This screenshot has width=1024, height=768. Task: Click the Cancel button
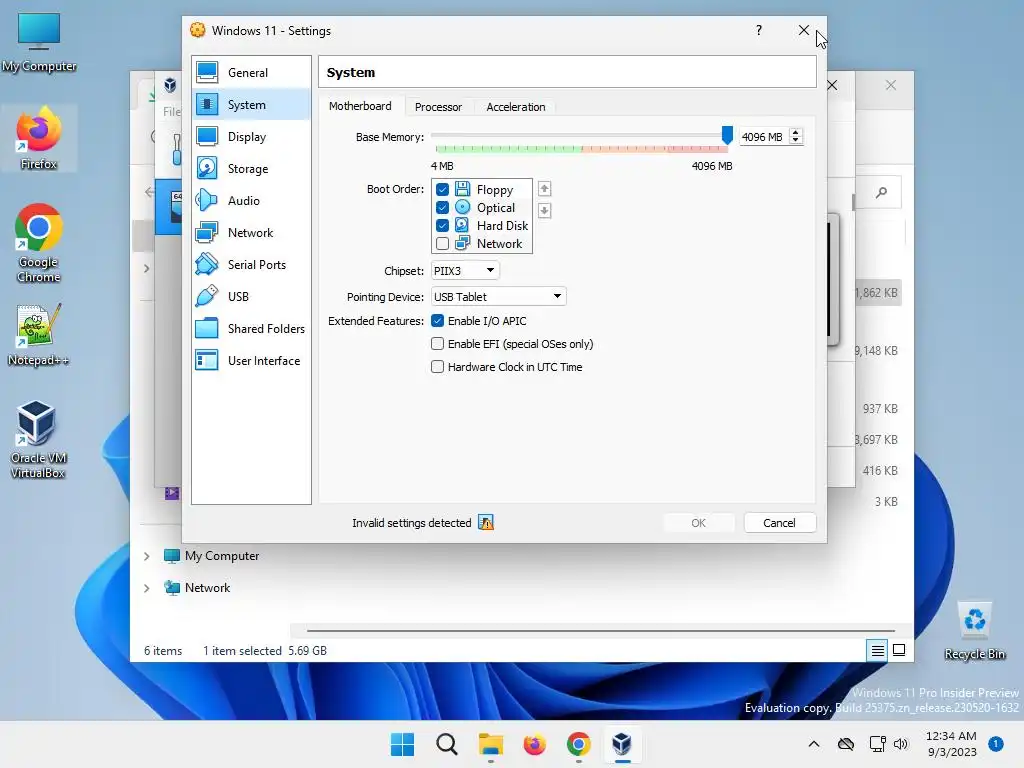tap(779, 522)
